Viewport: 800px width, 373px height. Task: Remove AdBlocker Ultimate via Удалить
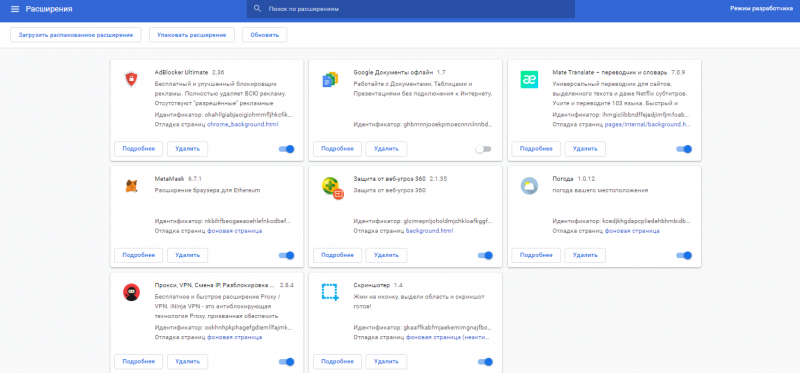(187, 149)
